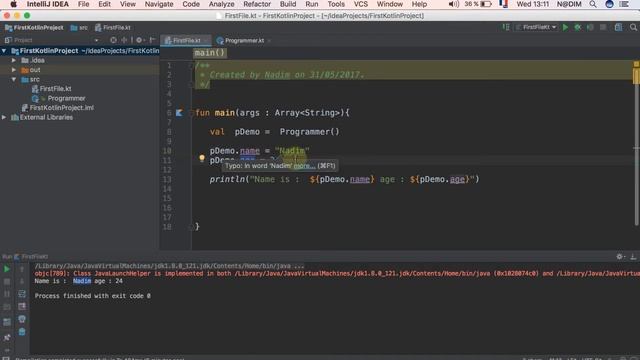Run FirstFileKt with the green toolbar play button
640x360 pixels.
pos(565,27)
